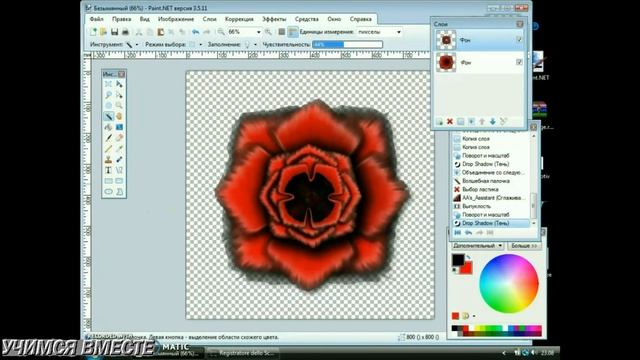This screenshot has height=360, width=640.
Task: Select the Ellipse shape tool
Action: (x=109, y=191)
